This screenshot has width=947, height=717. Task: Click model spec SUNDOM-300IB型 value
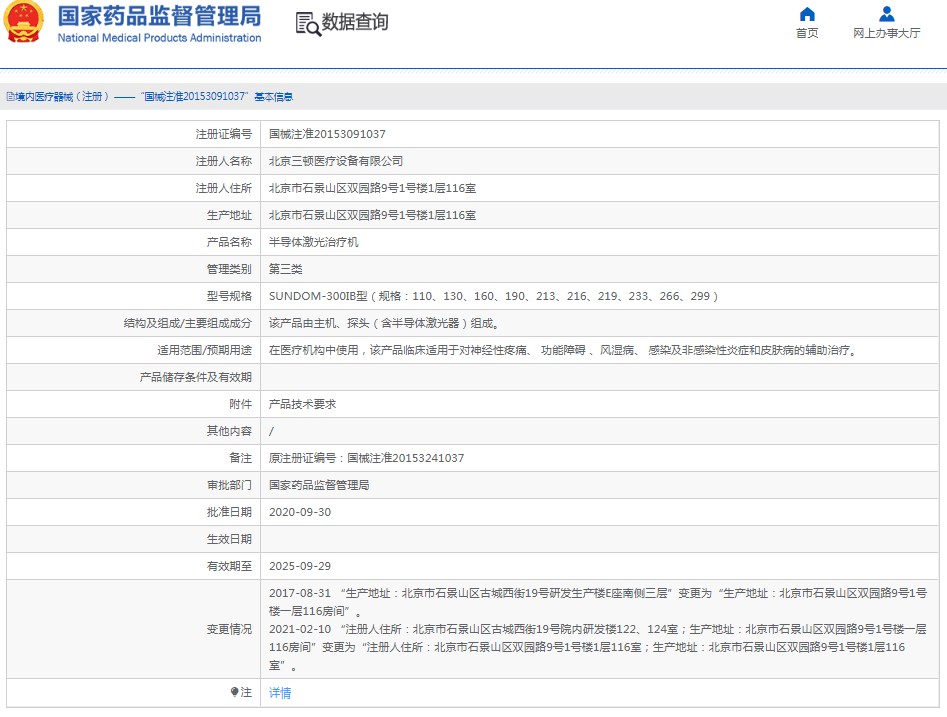click(493, 296)
